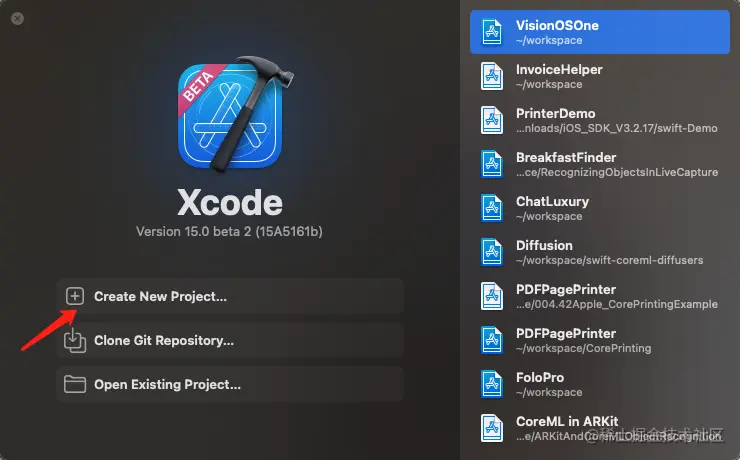Click the 004.42Apple_CorePrintingExample path text
The image size is (740, 460).
[x=617, y=304]
